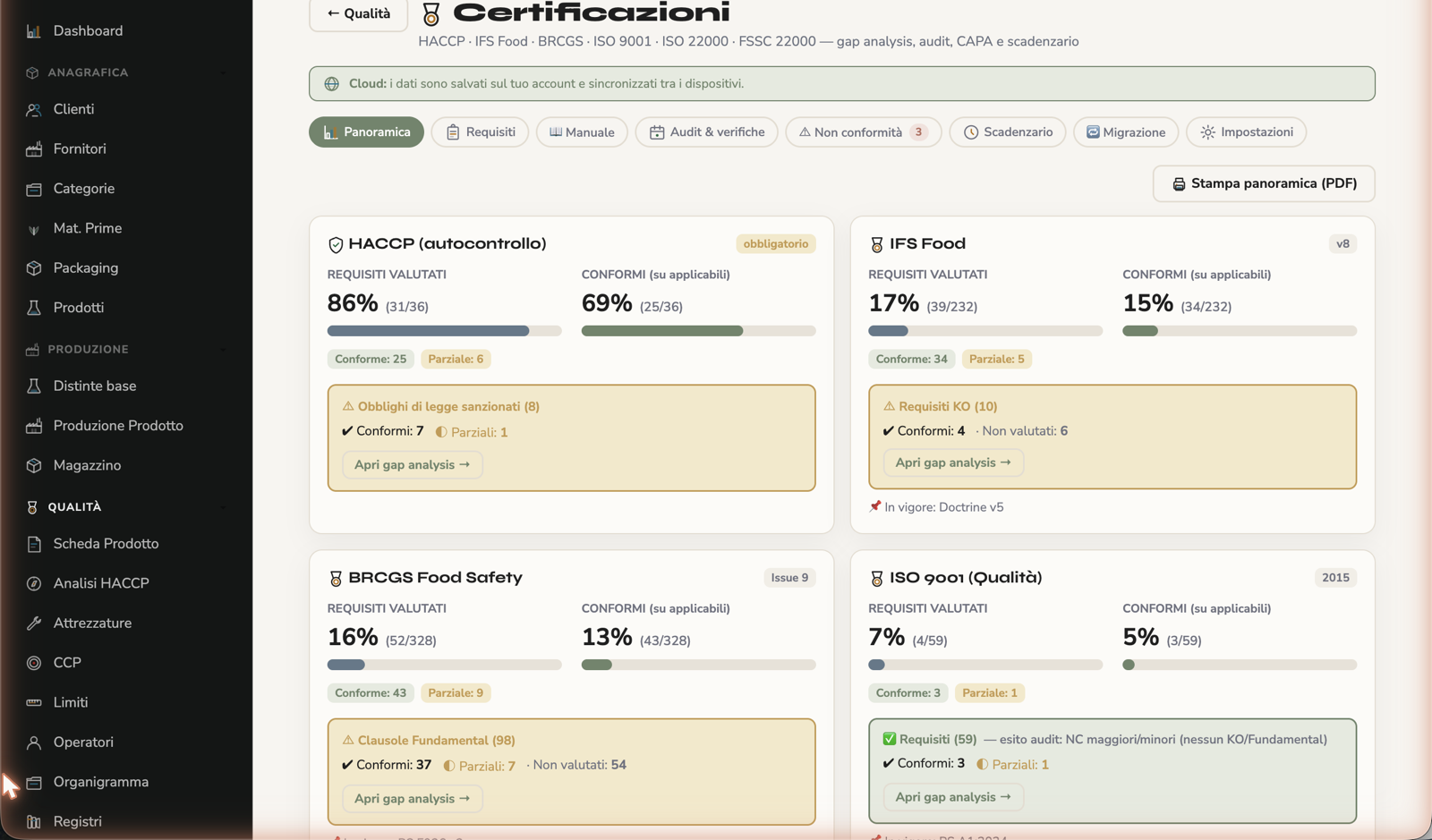Click the Magazzino box icon

tap(33, 466)
